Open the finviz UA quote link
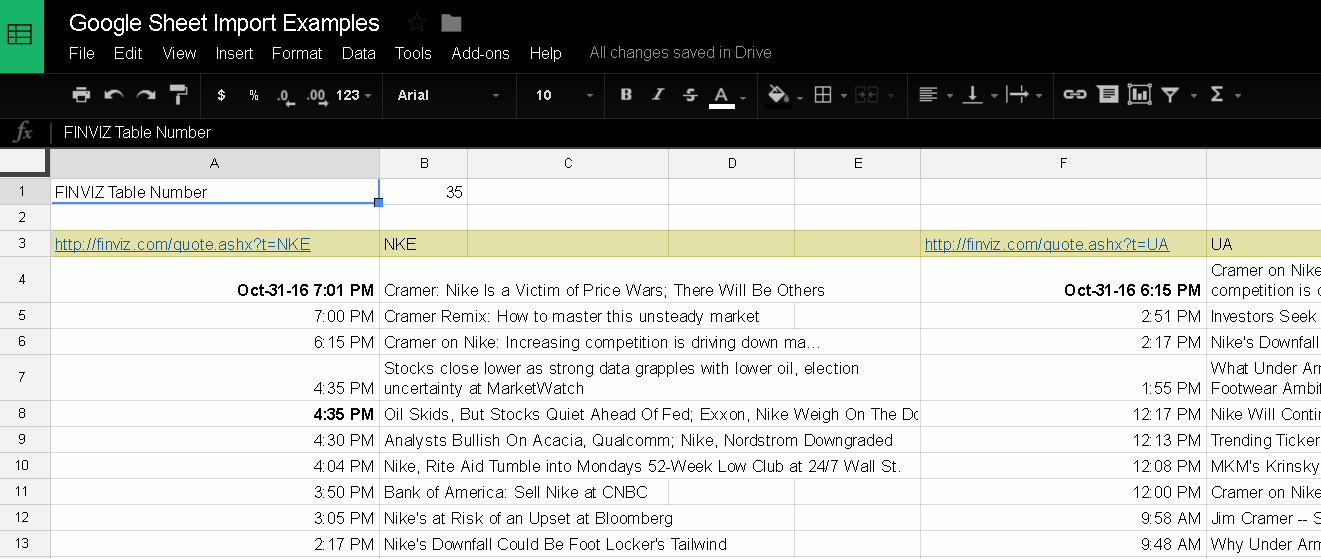This screenshot has width=1321, height=559. point(1047,244)
